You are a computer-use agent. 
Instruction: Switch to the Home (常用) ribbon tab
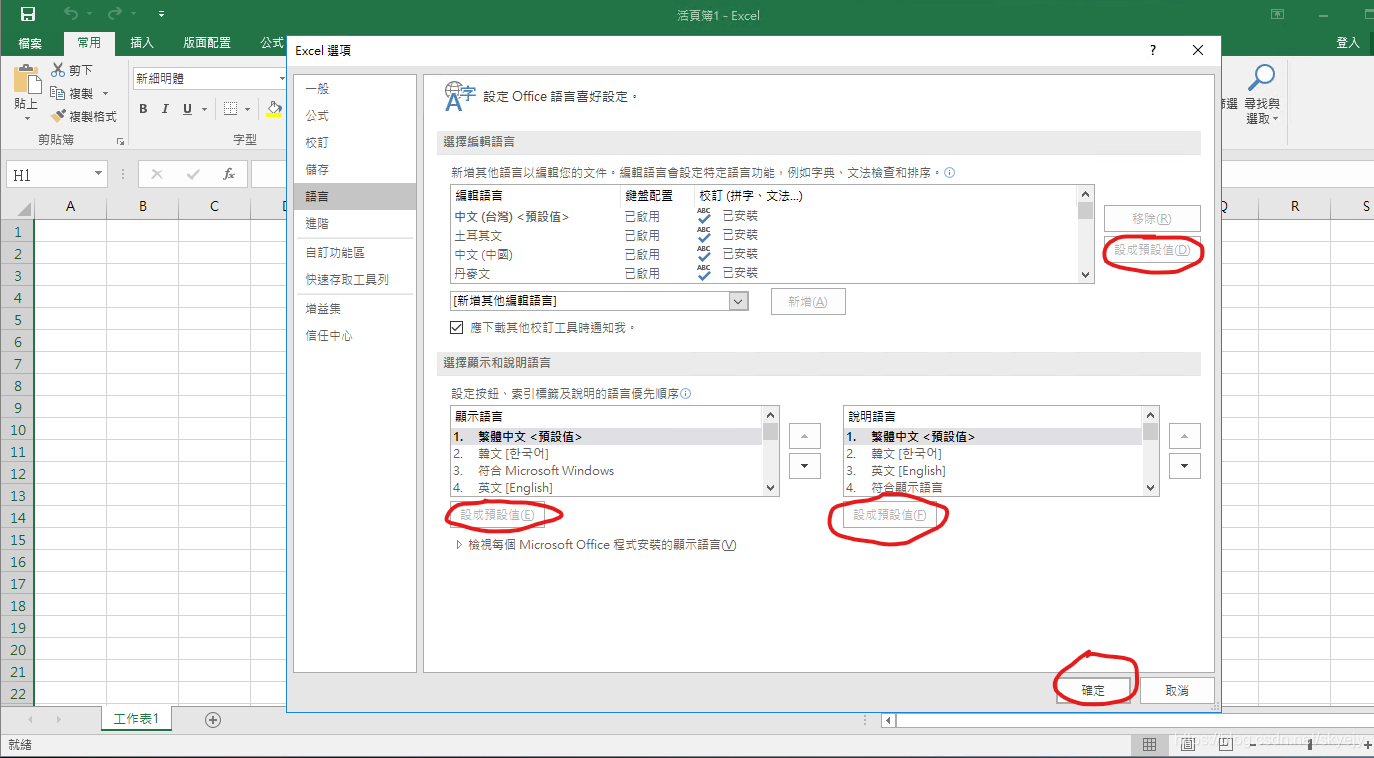[89, 43]
